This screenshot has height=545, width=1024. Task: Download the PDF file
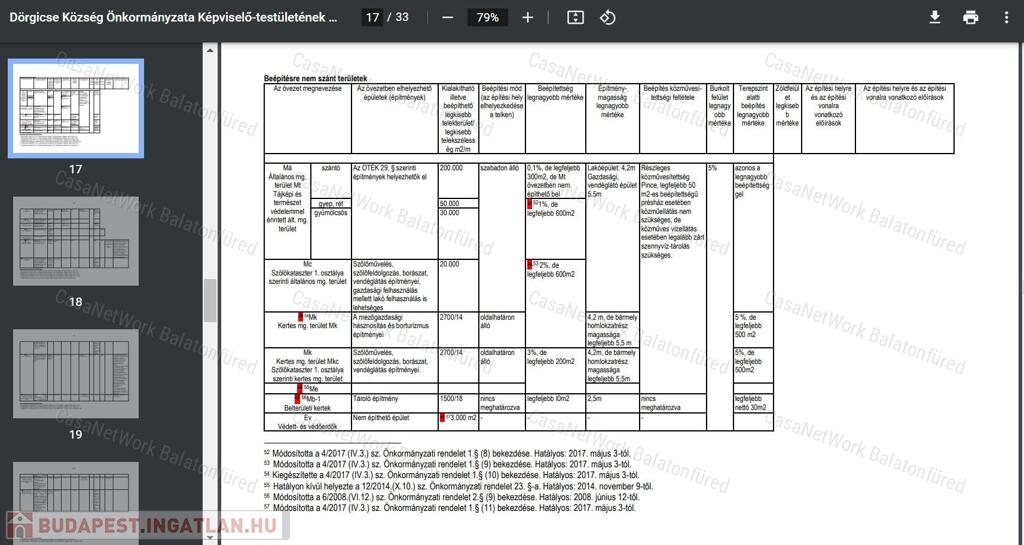(x=934, y=18)
